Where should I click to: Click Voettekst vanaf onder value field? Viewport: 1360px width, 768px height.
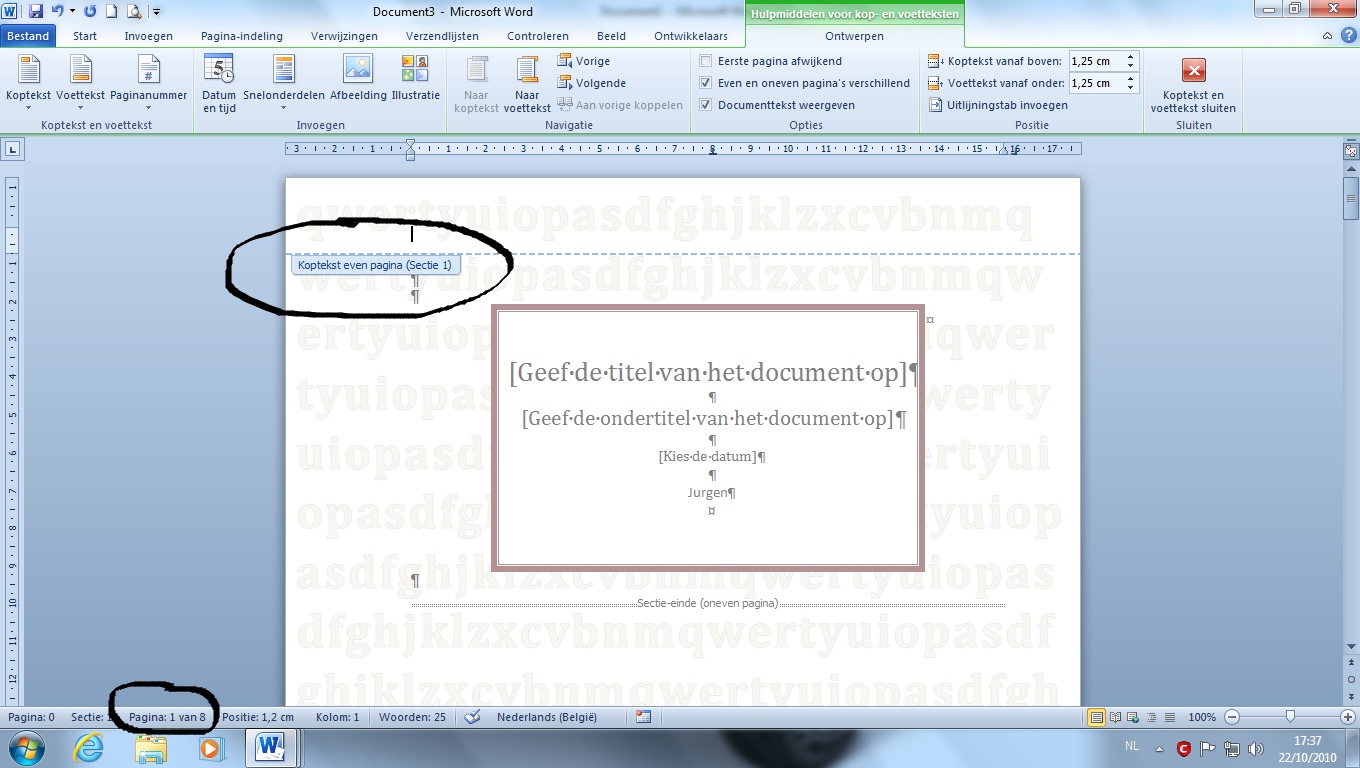click(1096, 83)
